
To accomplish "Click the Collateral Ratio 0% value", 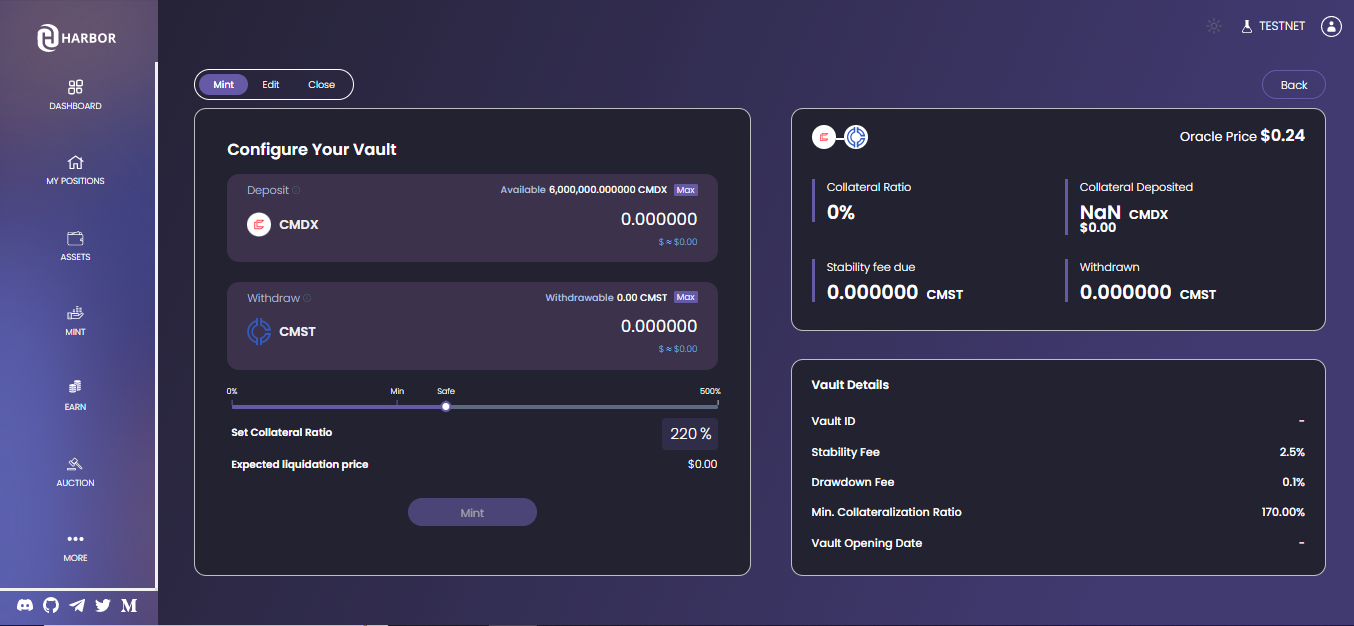I will (x=841, y=212).
